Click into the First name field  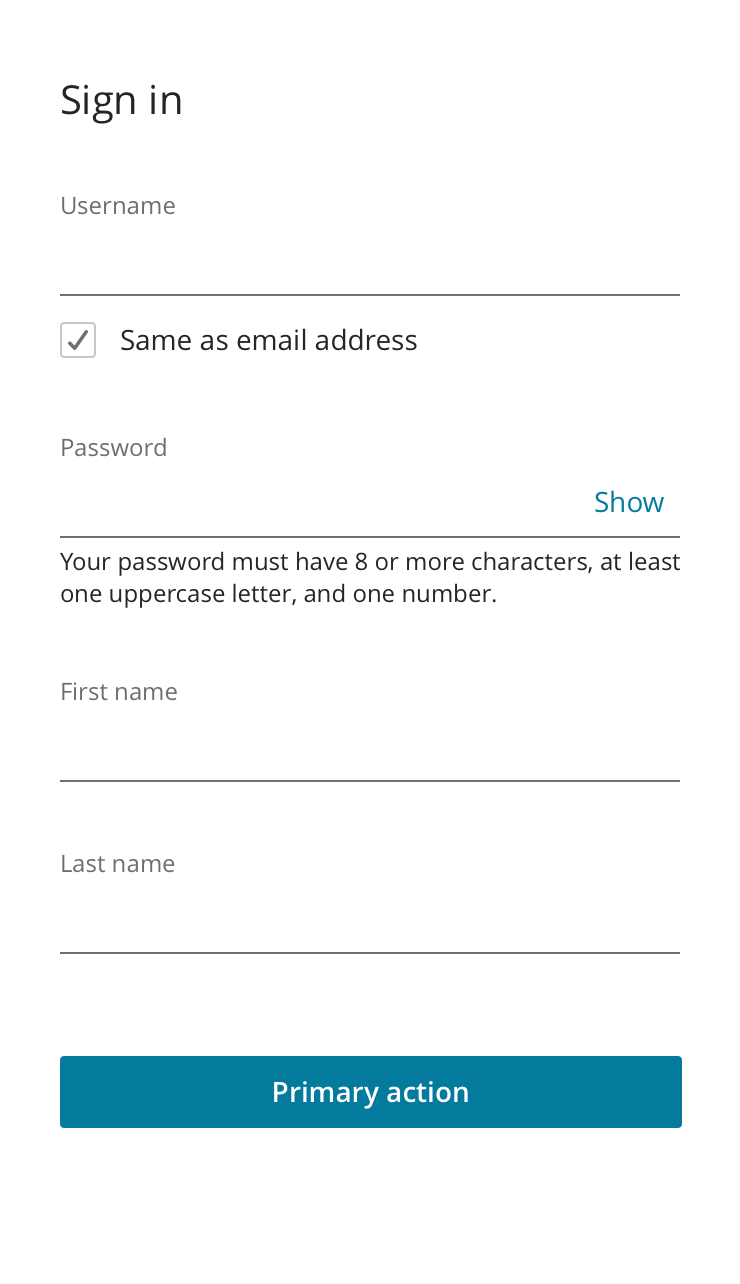click(369, 748)
